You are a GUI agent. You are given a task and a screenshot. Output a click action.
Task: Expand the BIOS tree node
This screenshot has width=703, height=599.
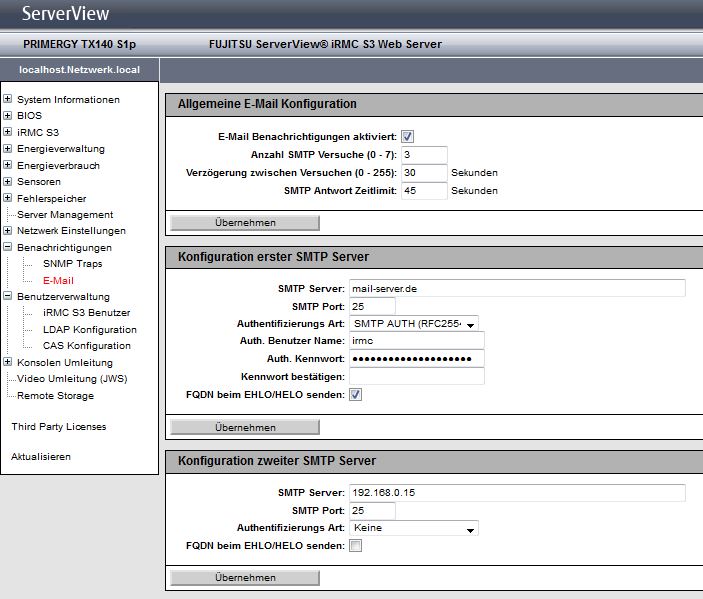[8, 116]
